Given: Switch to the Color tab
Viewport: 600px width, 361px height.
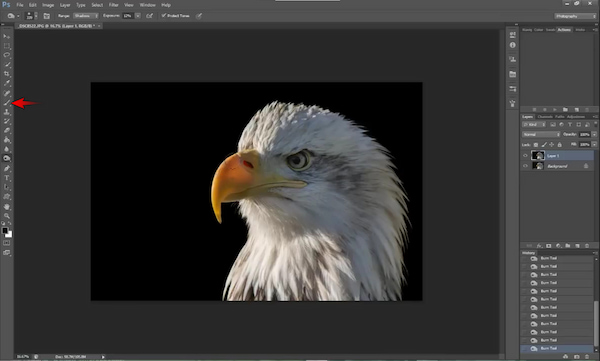Looking at the screenshot, I should pyautogui.click(x=538, y=30).
